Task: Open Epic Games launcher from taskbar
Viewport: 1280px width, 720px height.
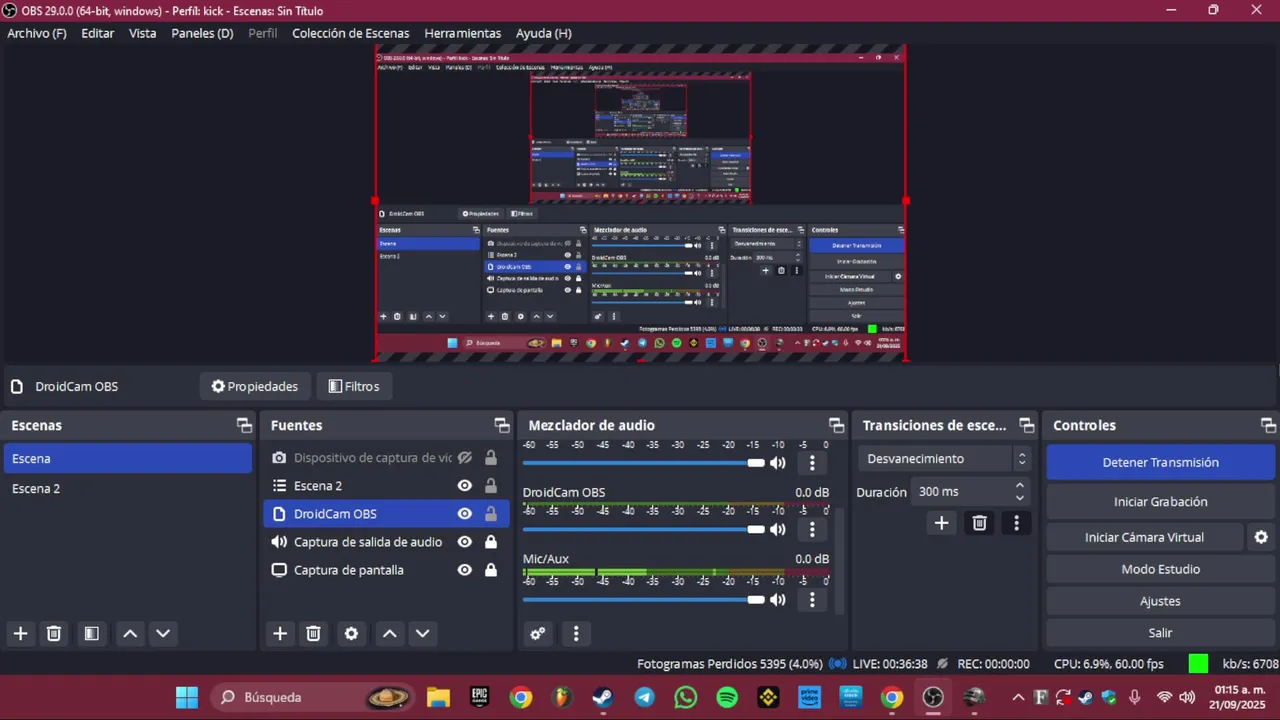Action: (480, 697)
